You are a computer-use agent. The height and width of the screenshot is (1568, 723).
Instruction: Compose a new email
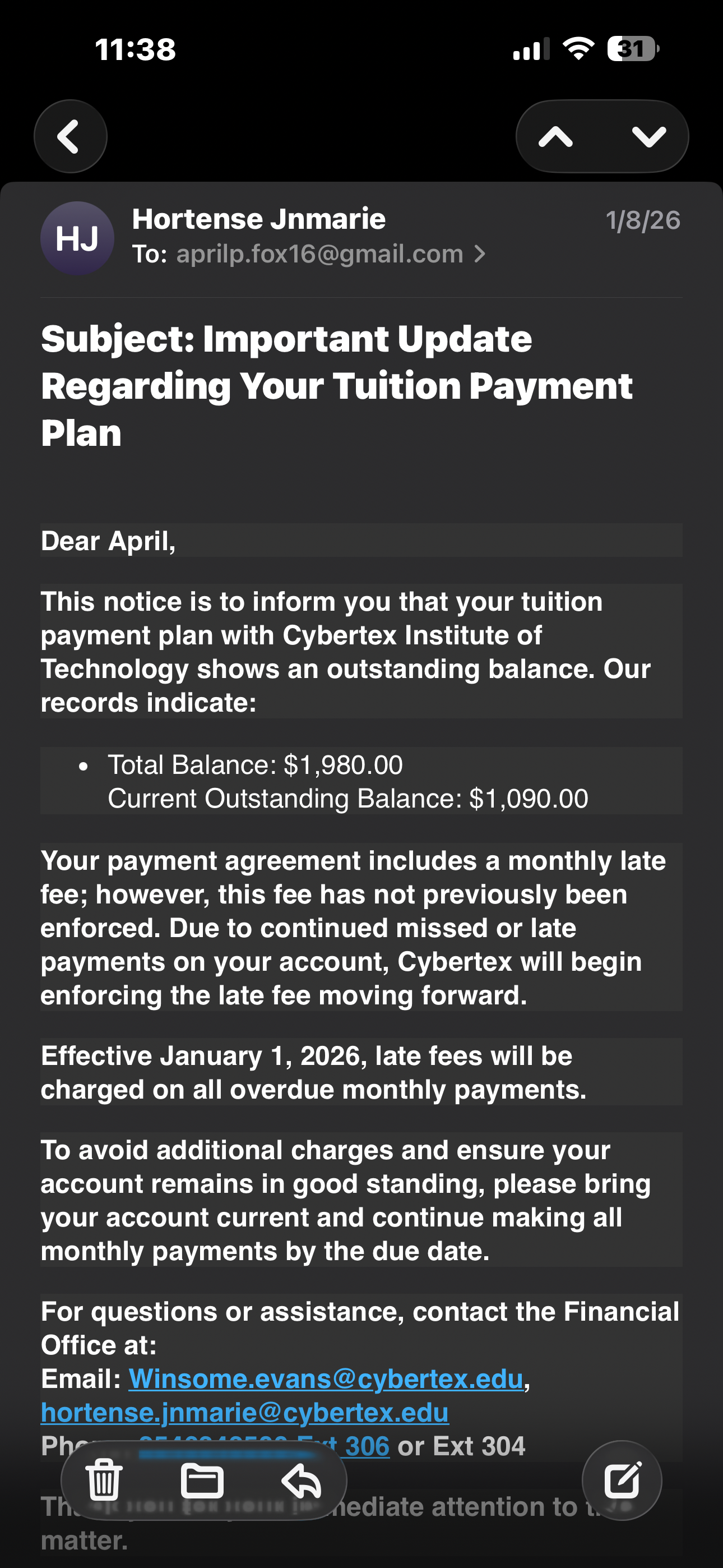622,1481
